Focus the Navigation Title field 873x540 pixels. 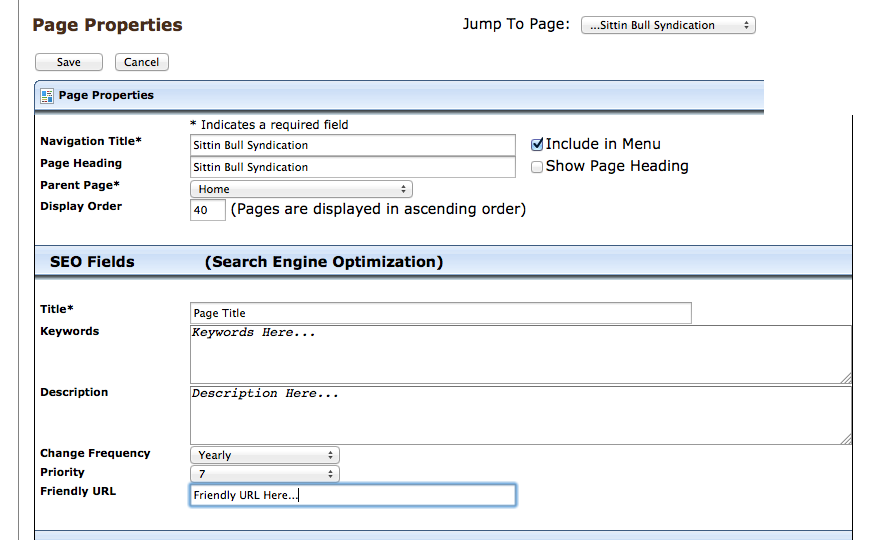pyautogui.click(x=352, y=145)
